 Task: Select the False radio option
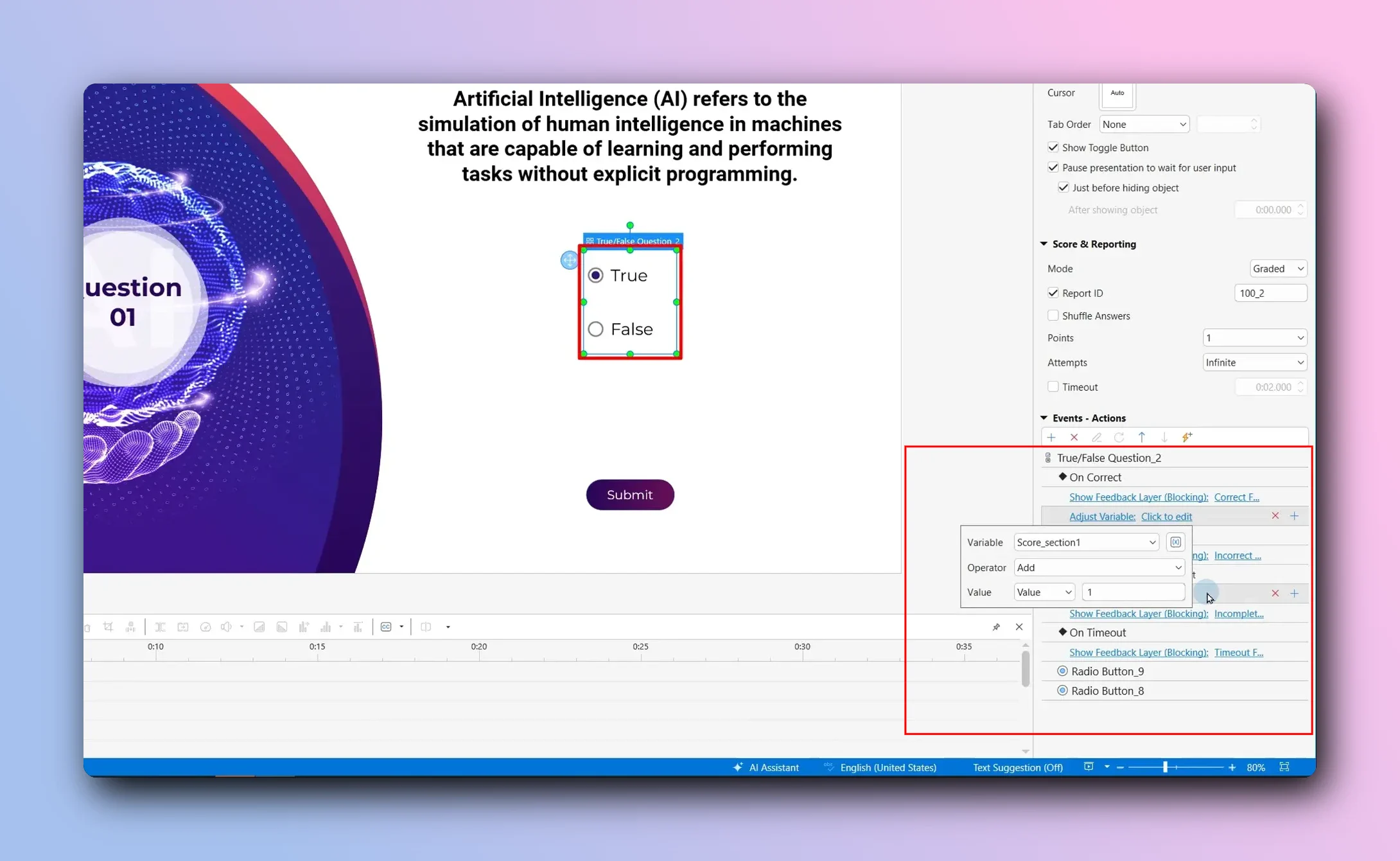[596, 329]
